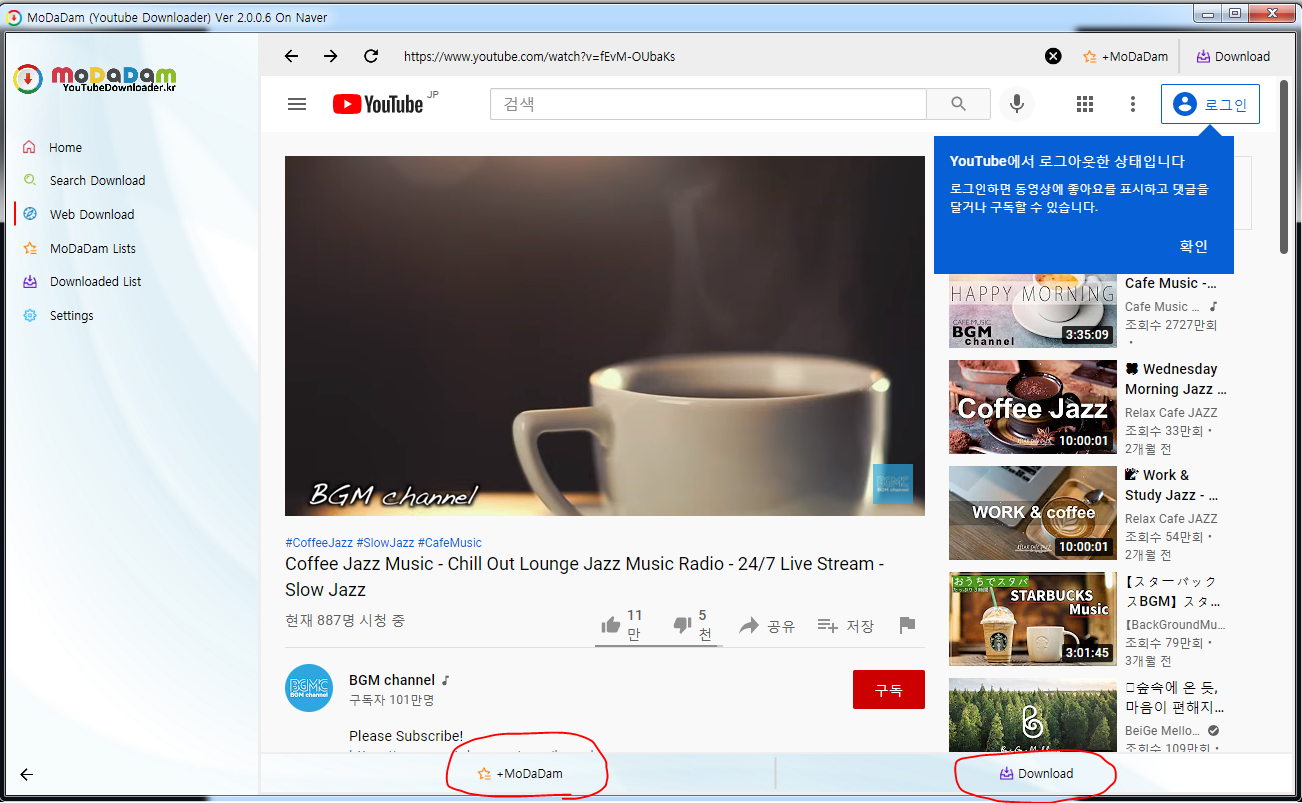The width and height of the screenshot is (1302, 803).
Task: Click BGM channel watermark on video
Action: pyautogui.click(x=893, y=484)
